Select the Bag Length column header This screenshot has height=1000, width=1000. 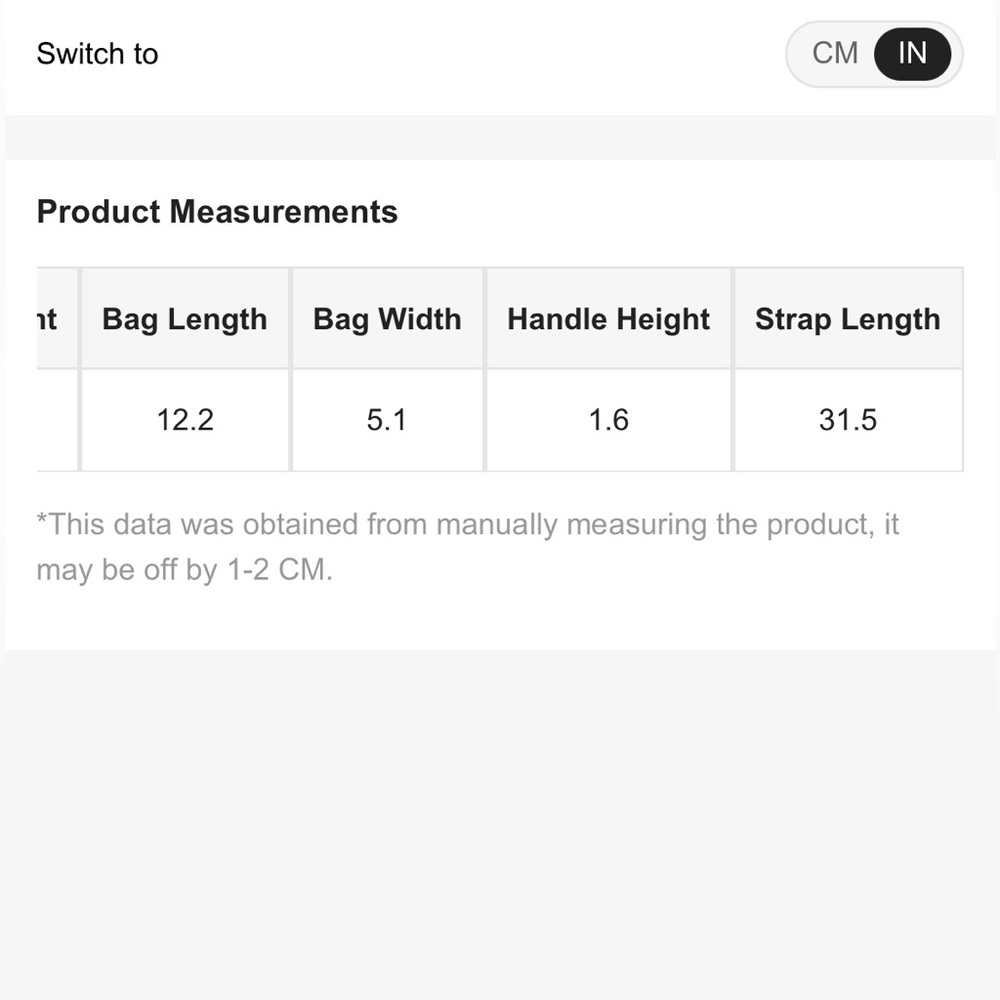(184, 318)
